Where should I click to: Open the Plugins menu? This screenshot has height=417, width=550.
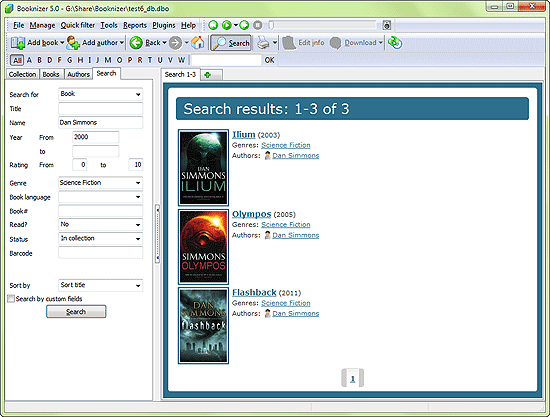coord(163,25)
